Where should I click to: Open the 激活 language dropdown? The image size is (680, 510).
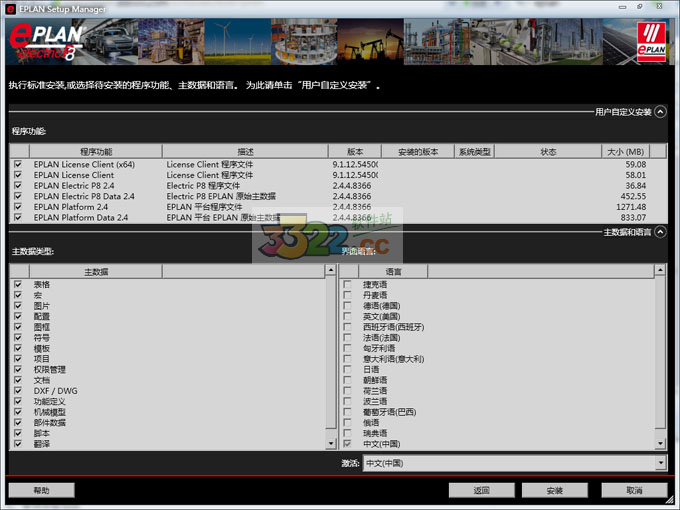pyautogui.click(x=660, y=463)
